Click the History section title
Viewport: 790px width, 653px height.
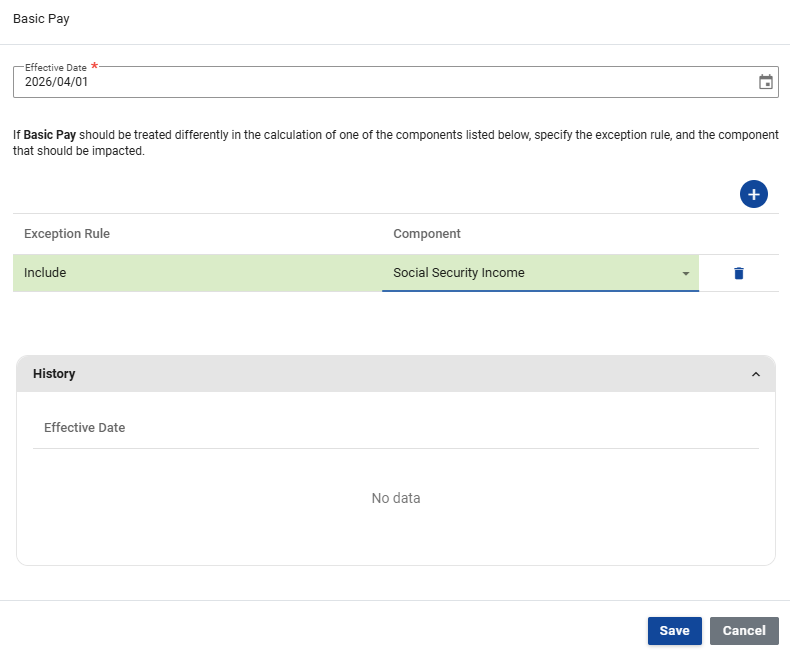[x=54, y=374]
